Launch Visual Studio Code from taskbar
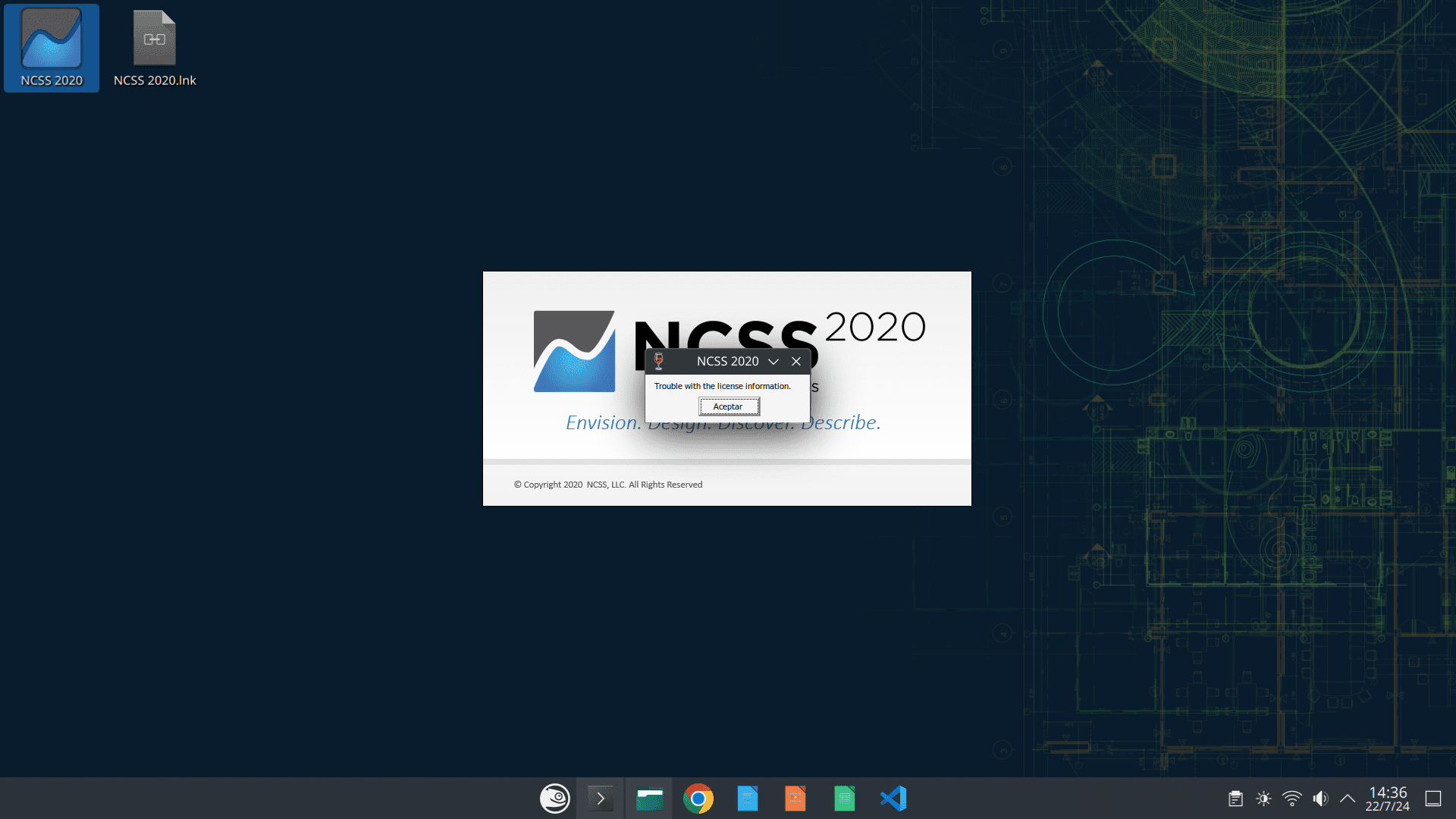Viewport: 1456px width, 819px height. (x=893, y=799)
